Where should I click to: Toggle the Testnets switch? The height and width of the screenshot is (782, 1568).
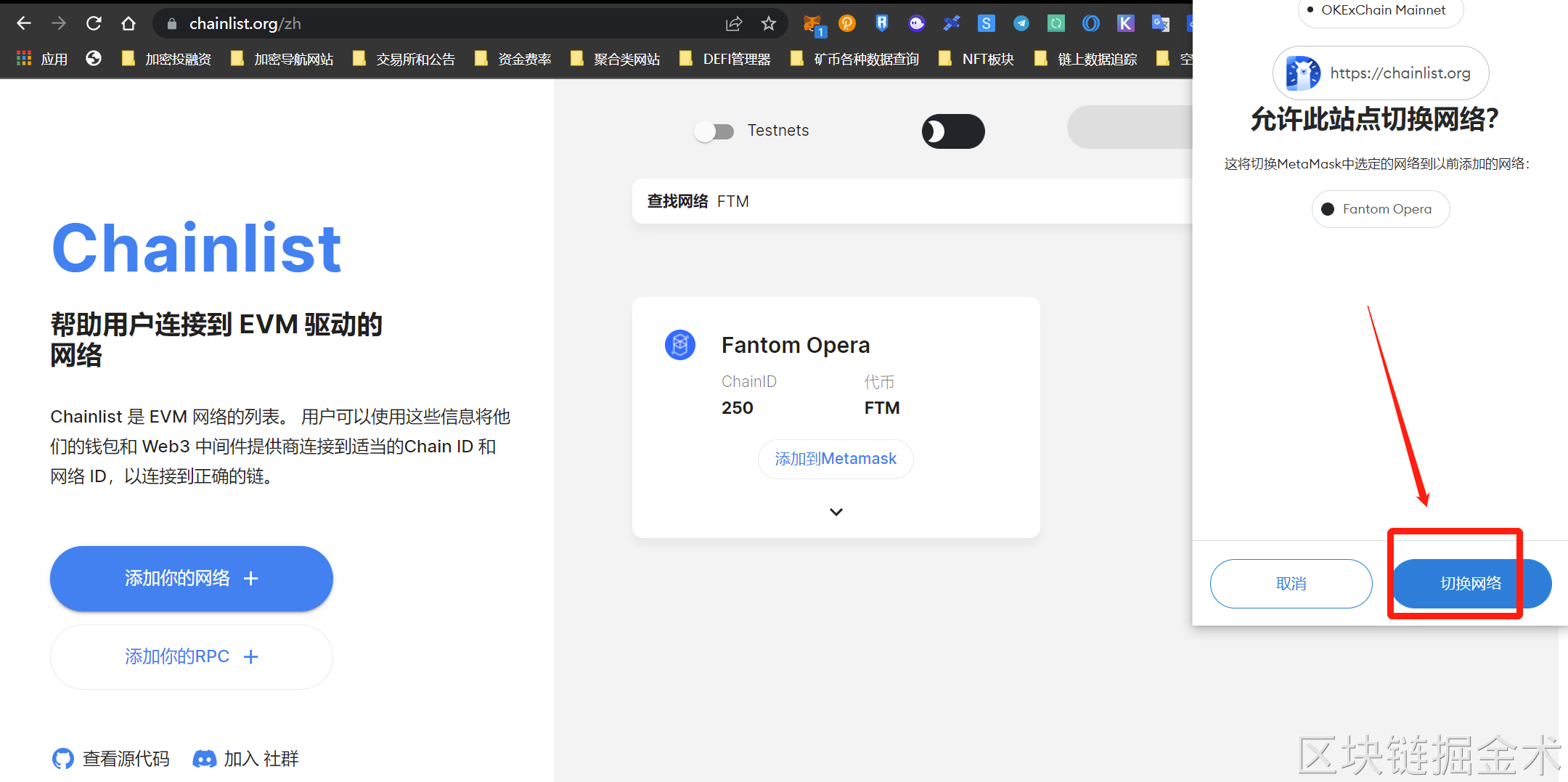[714, 131]
